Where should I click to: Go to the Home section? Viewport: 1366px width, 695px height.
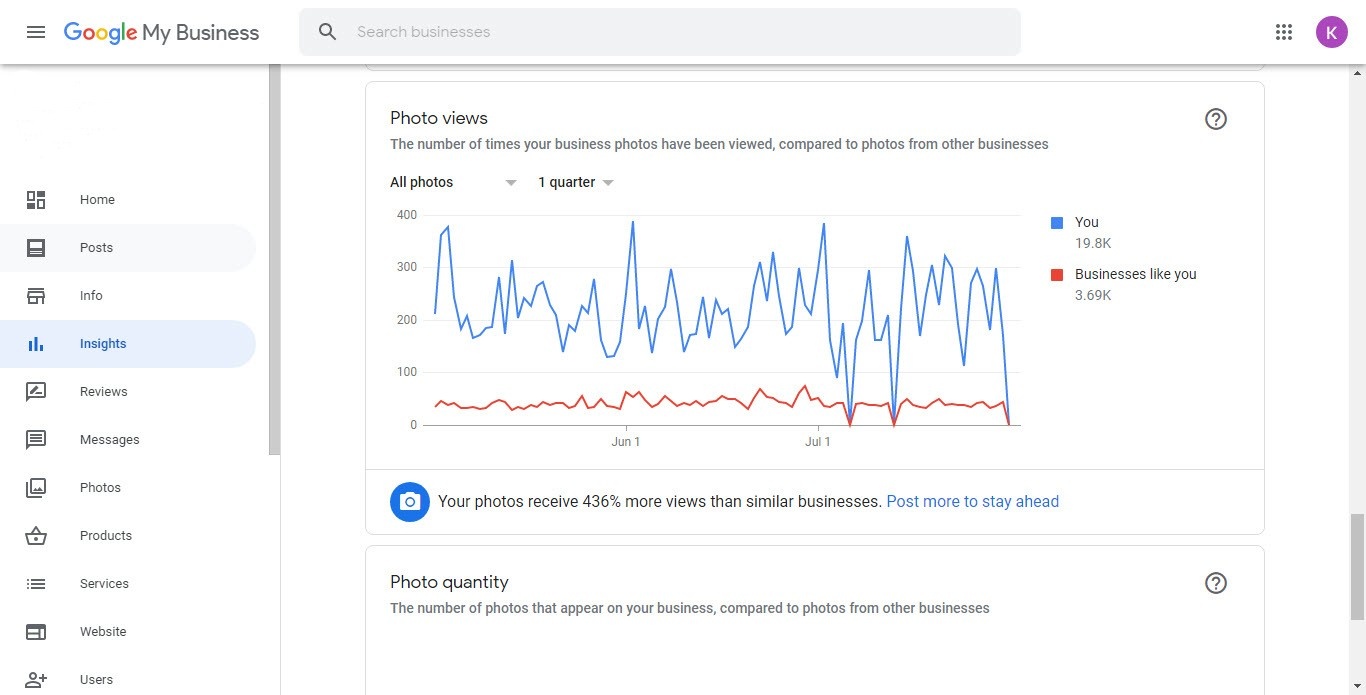tap(97, 200)
